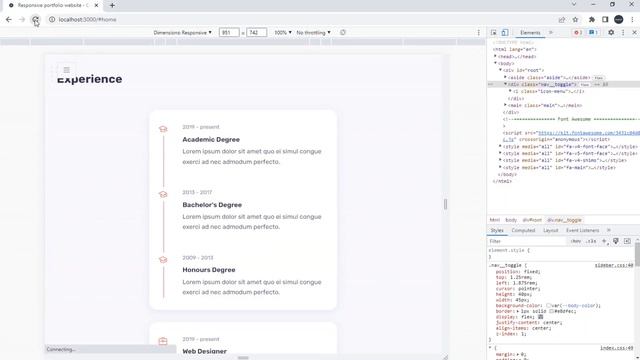Image resolution: width=640 pixels, height=360 pixels.
Task: Close the Responsive portfolio website tab
Action: coord(96,5)
